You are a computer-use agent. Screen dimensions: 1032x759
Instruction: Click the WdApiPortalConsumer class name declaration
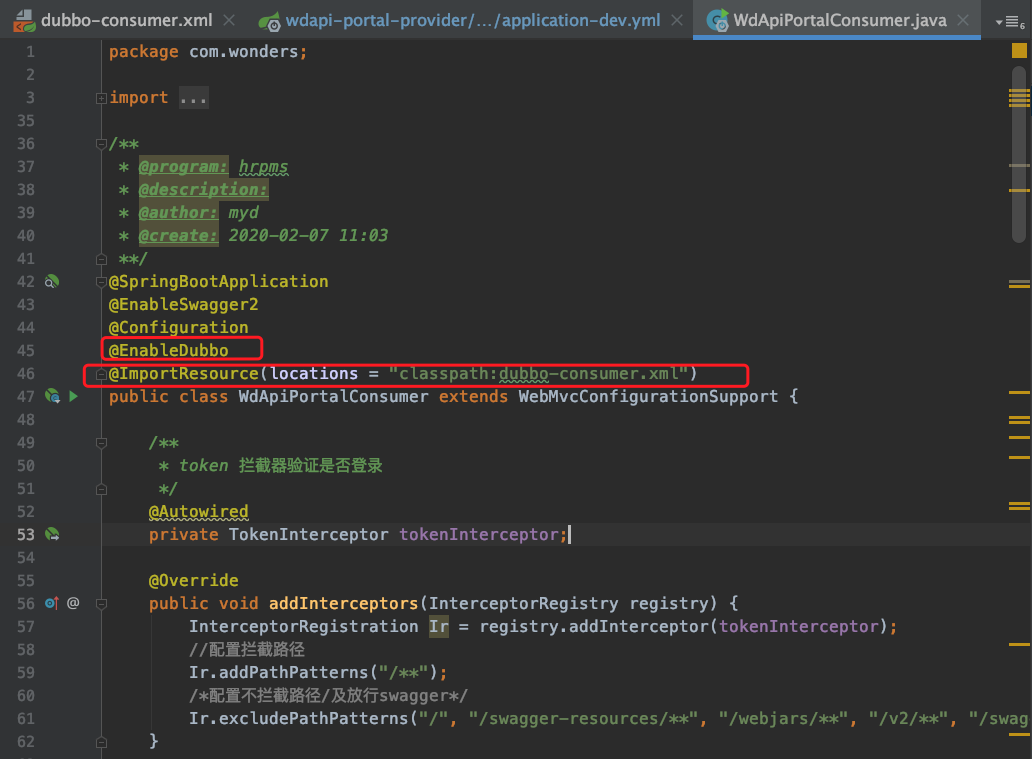[333, 396]
